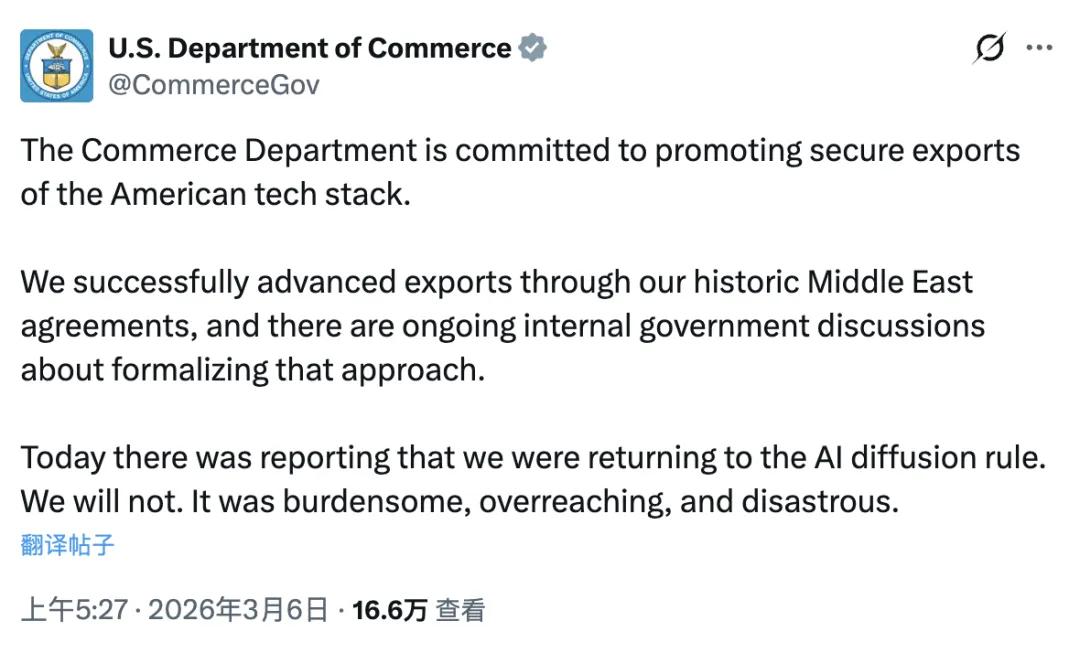The height and width of the screenshot is (653, 1080).
Task: Click the Commerce Department seal avatar
Action: click(x=57, y=66)
